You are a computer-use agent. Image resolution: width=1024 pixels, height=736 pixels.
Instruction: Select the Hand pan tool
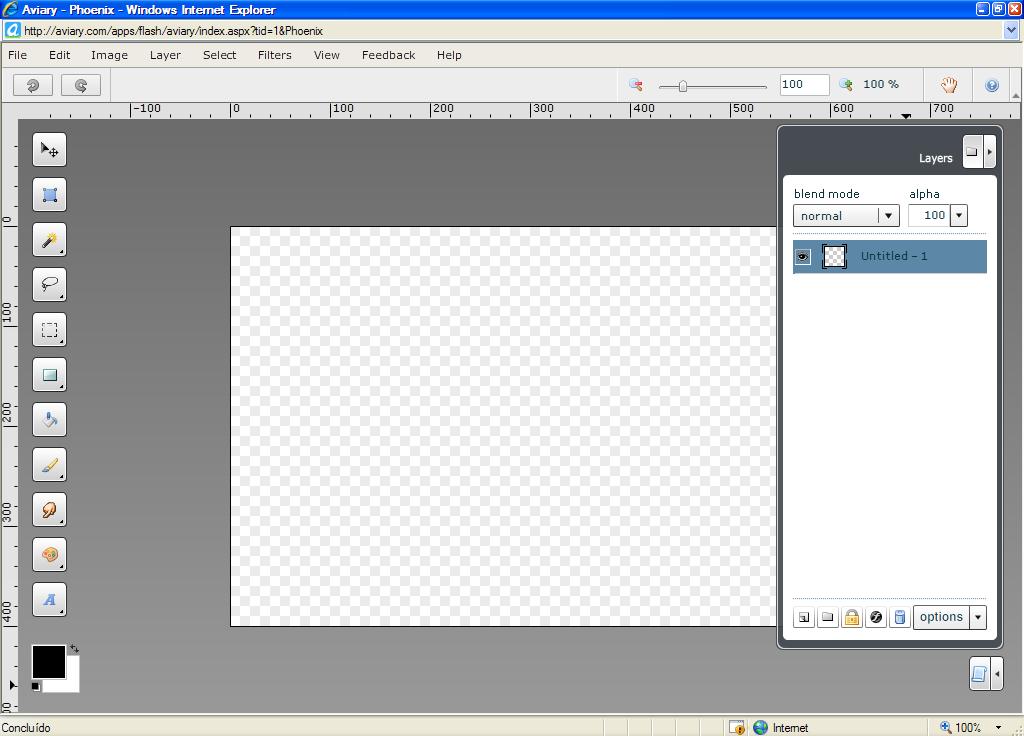(949, 85)
